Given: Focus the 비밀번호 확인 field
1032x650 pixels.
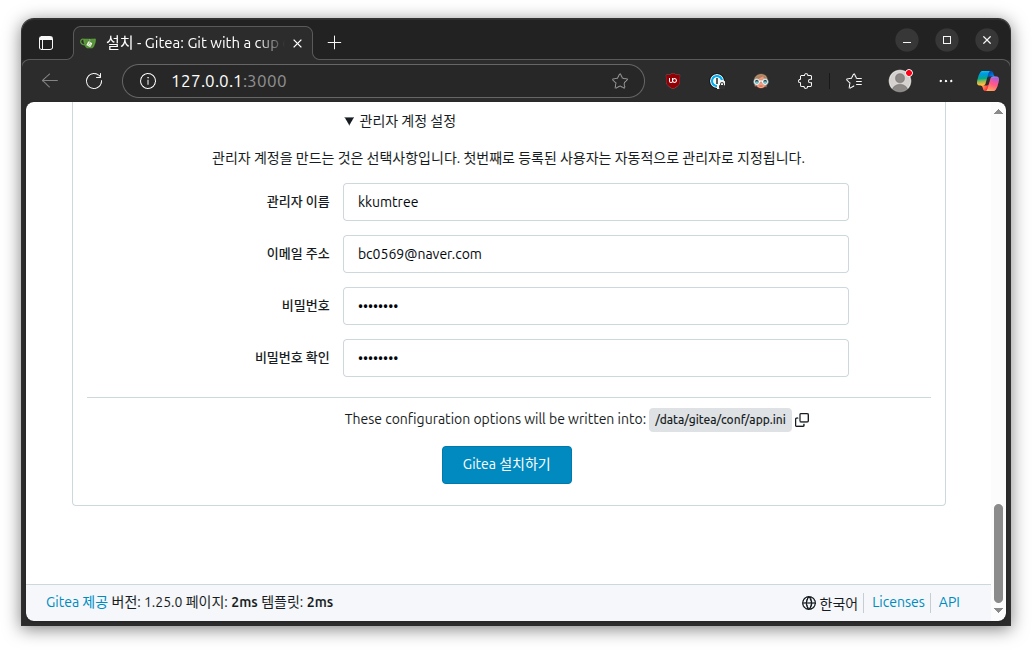Looking at the screenshot, I should tap(596, 358).
